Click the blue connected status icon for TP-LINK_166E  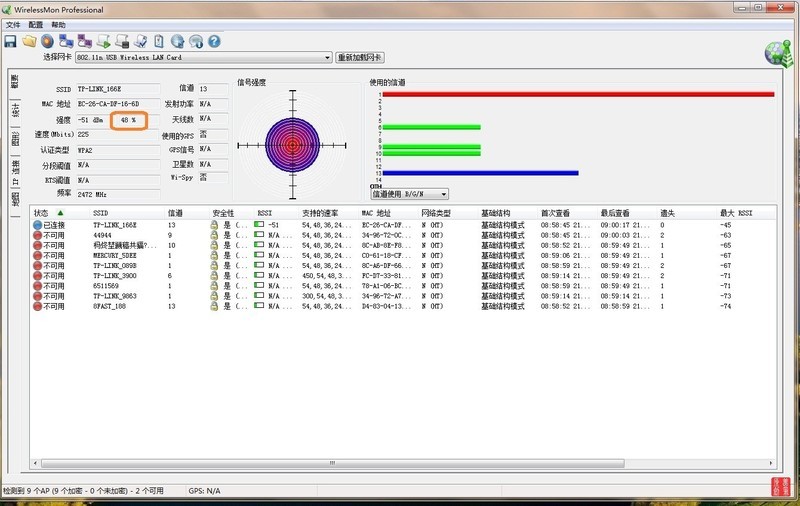click(x=37, y=225)
